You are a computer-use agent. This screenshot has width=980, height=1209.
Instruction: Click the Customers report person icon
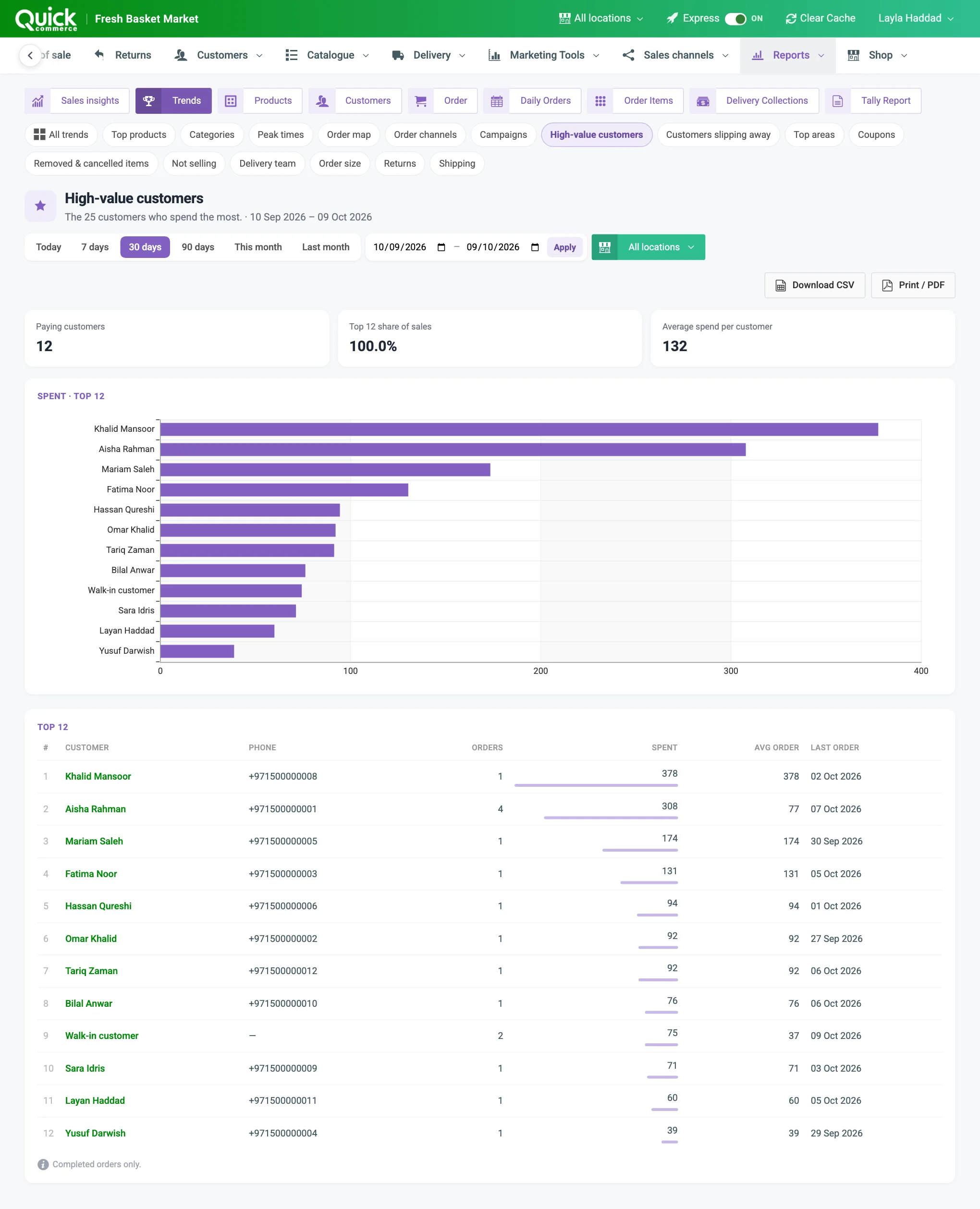(x=322, y=100)
